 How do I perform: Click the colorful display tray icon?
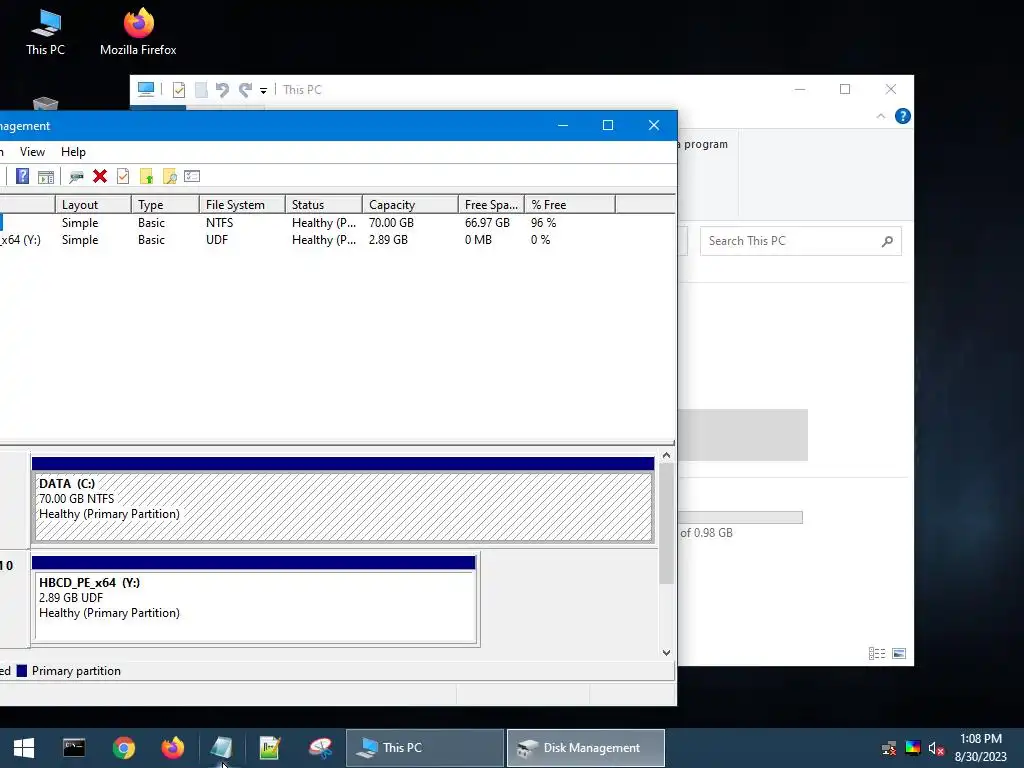pos(913,748)
